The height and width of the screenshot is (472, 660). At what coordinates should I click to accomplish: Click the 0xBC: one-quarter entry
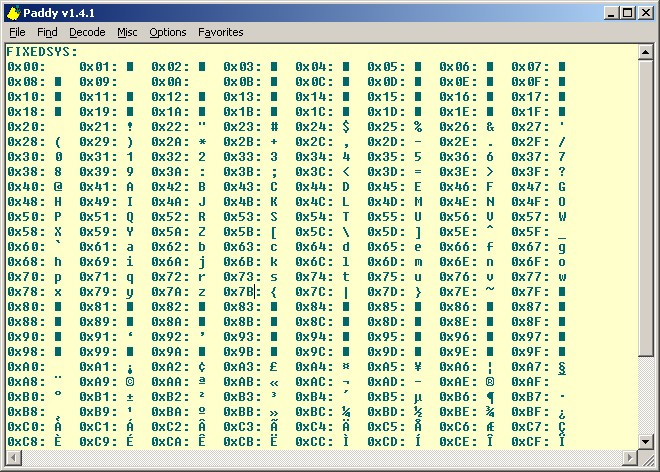(x=322, y=412)
